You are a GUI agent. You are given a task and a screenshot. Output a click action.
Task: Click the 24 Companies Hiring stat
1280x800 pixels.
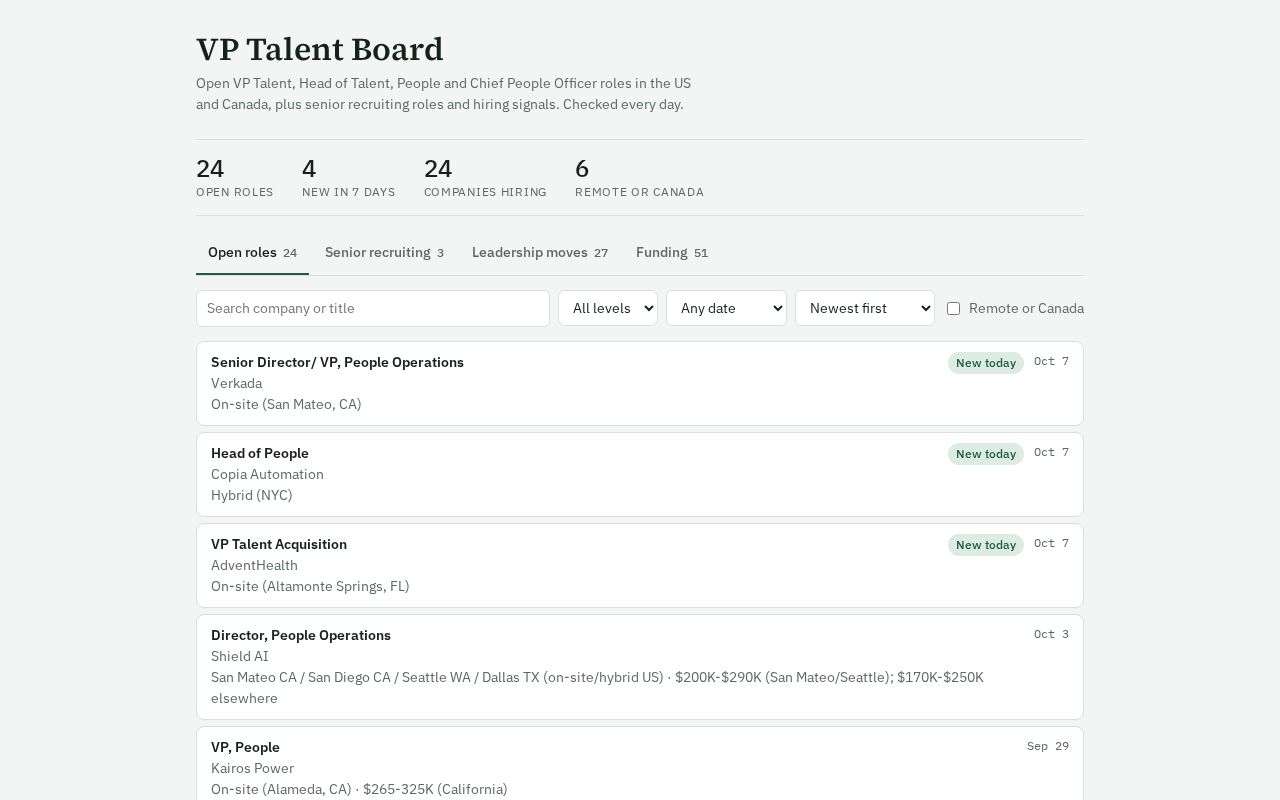click(x=485, y=177)
